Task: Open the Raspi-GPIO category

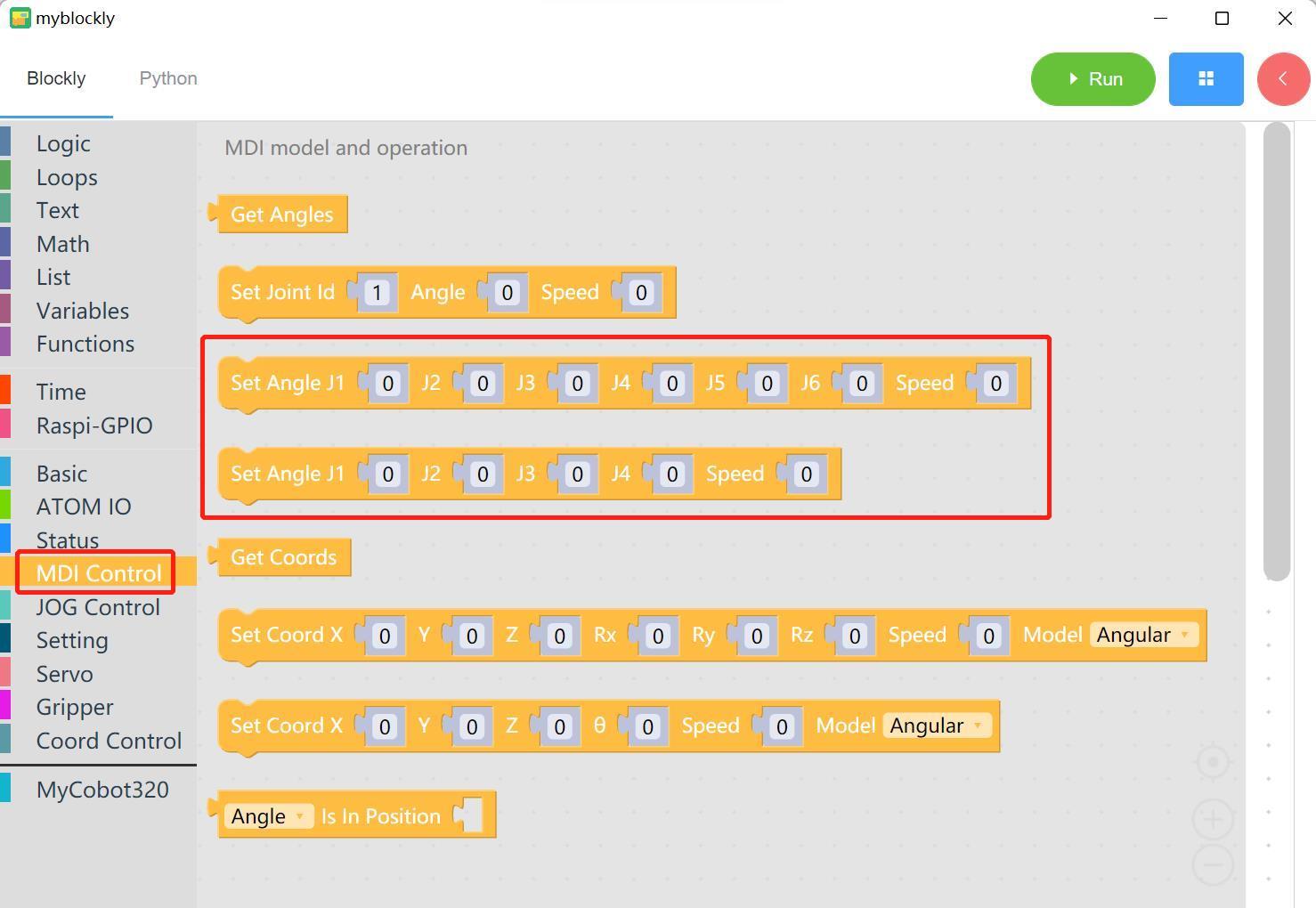Action: tap(94, 426)
